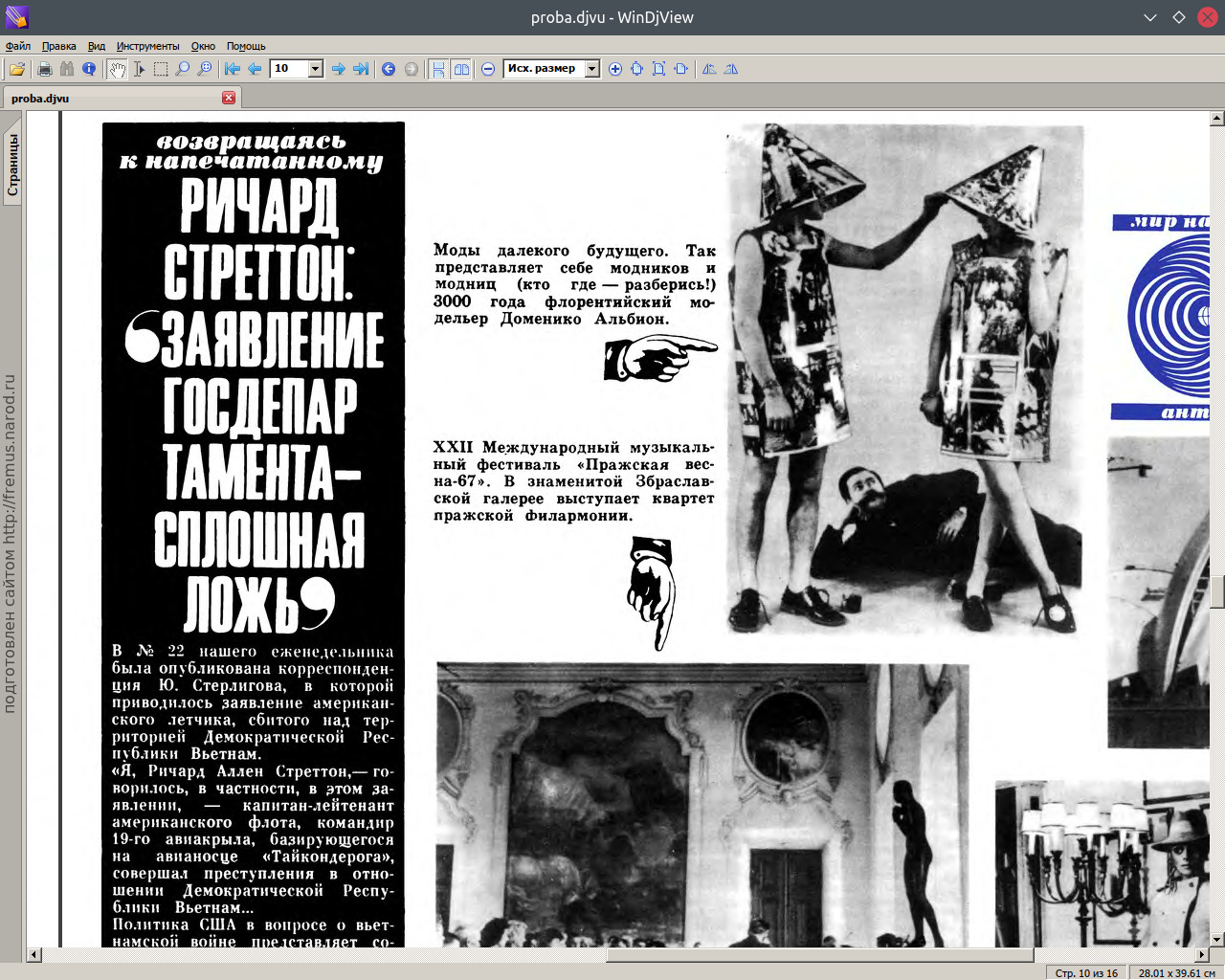The image size is (1225, 980).
Task: Select the hand drag tool
Action: 117,69
